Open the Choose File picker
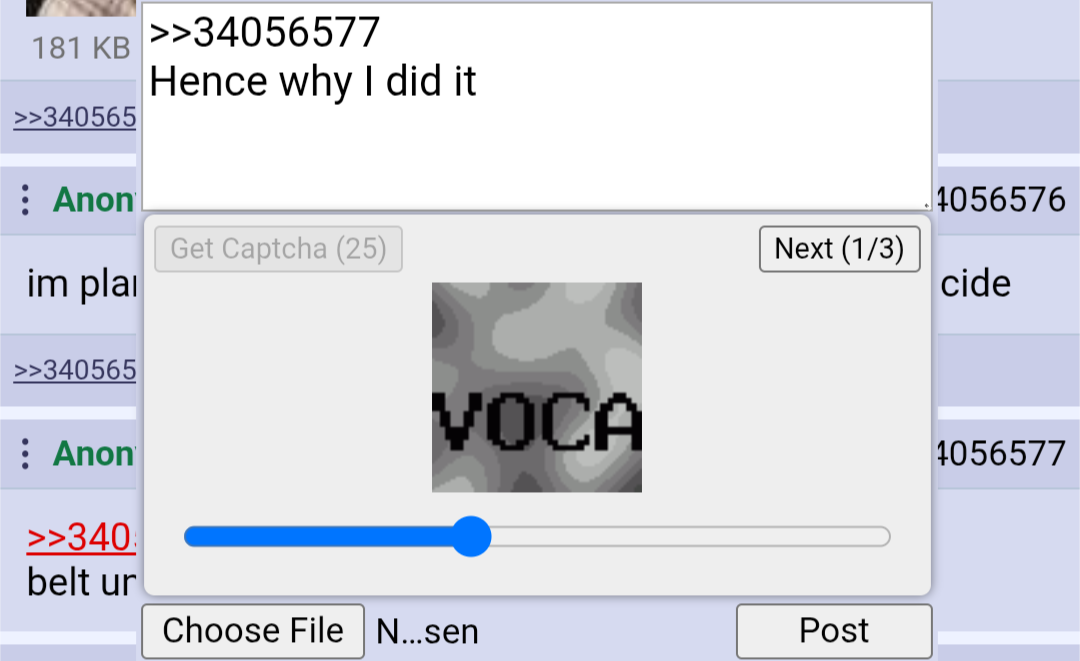This screenshot has height=661, width=1080. [253, 631]
